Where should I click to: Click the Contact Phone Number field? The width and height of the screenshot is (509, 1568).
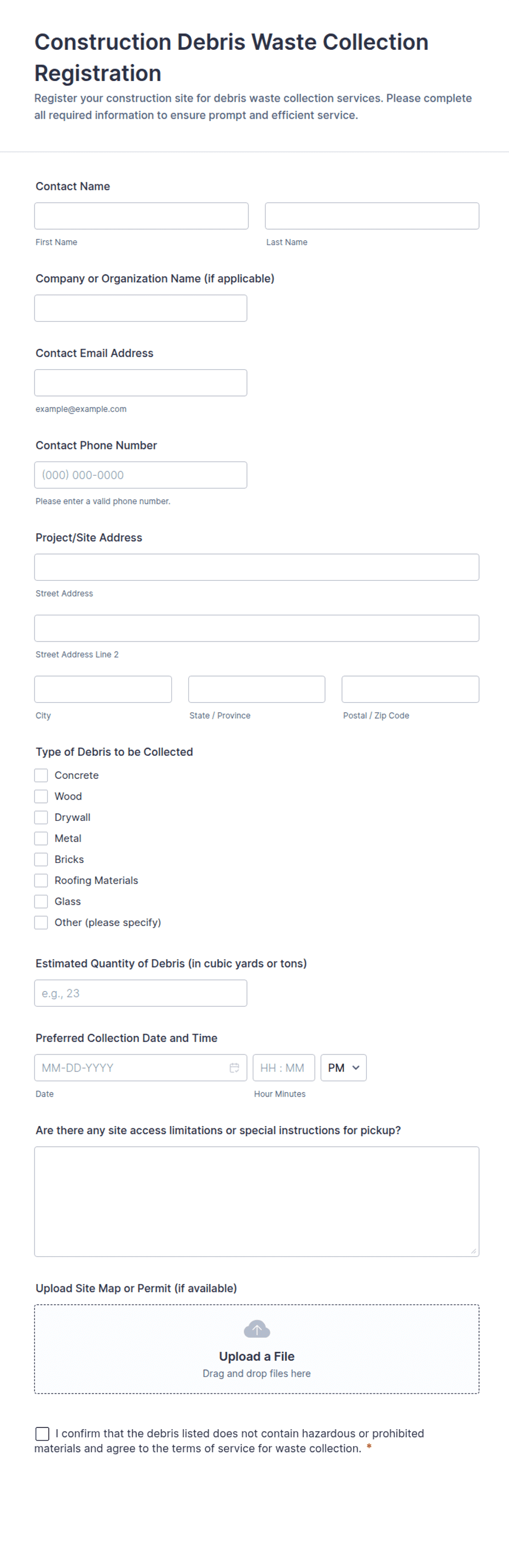[141, 475]
